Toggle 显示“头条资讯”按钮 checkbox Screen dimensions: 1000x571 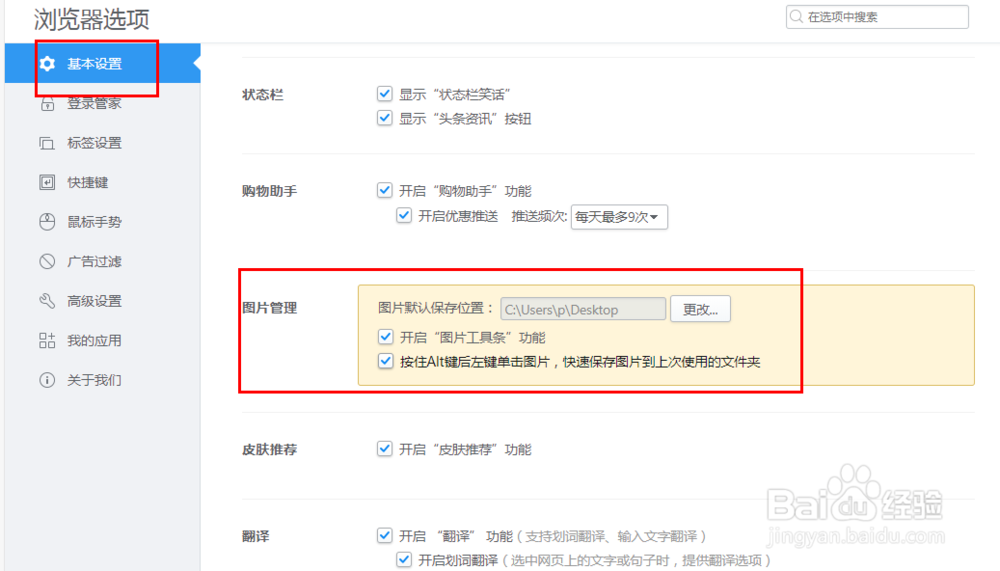(385, 118)
